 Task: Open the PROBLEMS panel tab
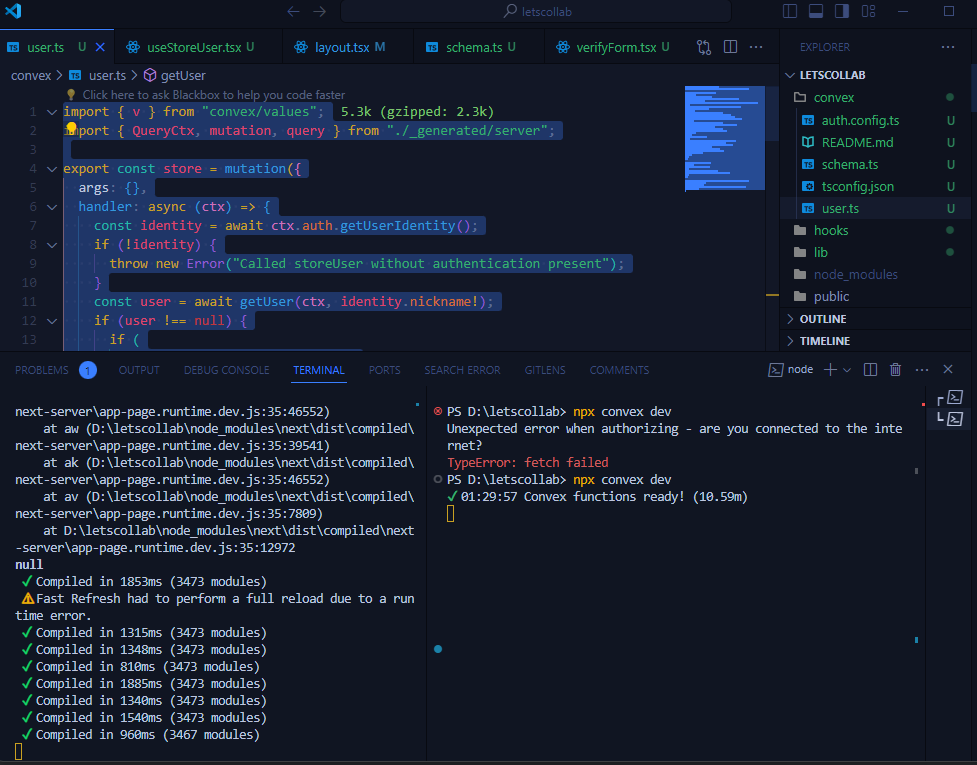55,370
